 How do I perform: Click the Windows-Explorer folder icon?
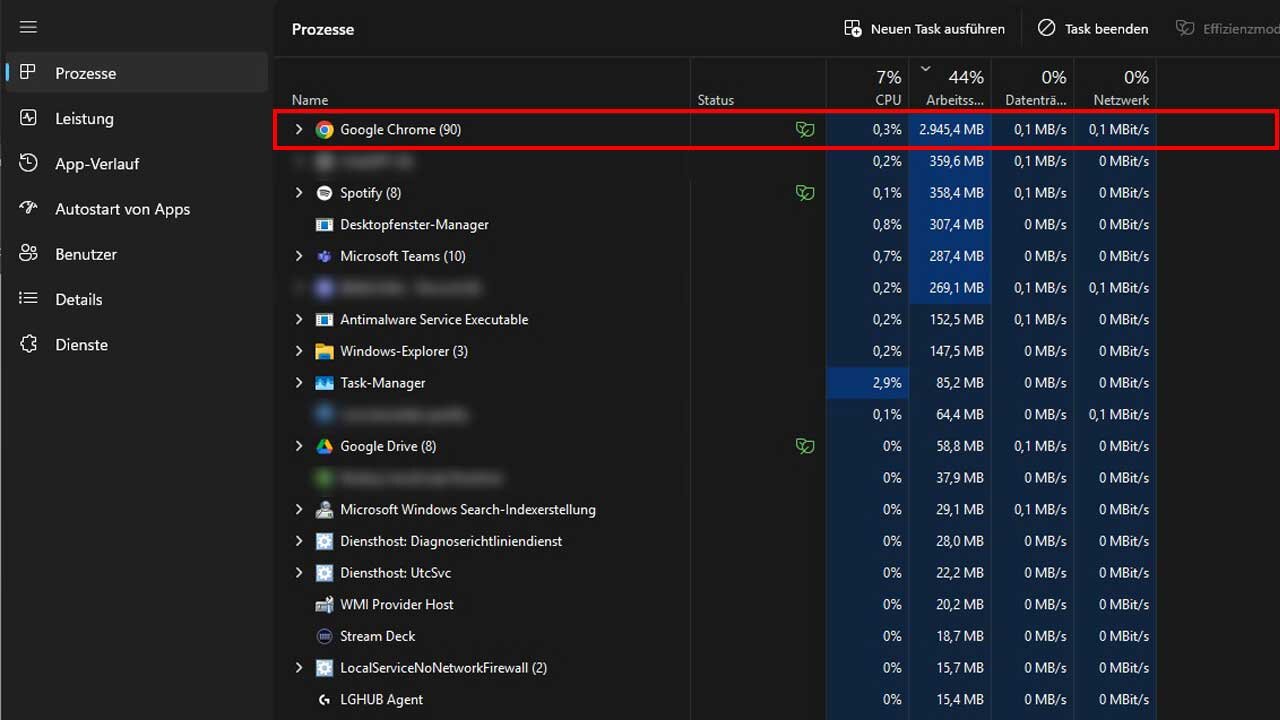click(324, 351)
